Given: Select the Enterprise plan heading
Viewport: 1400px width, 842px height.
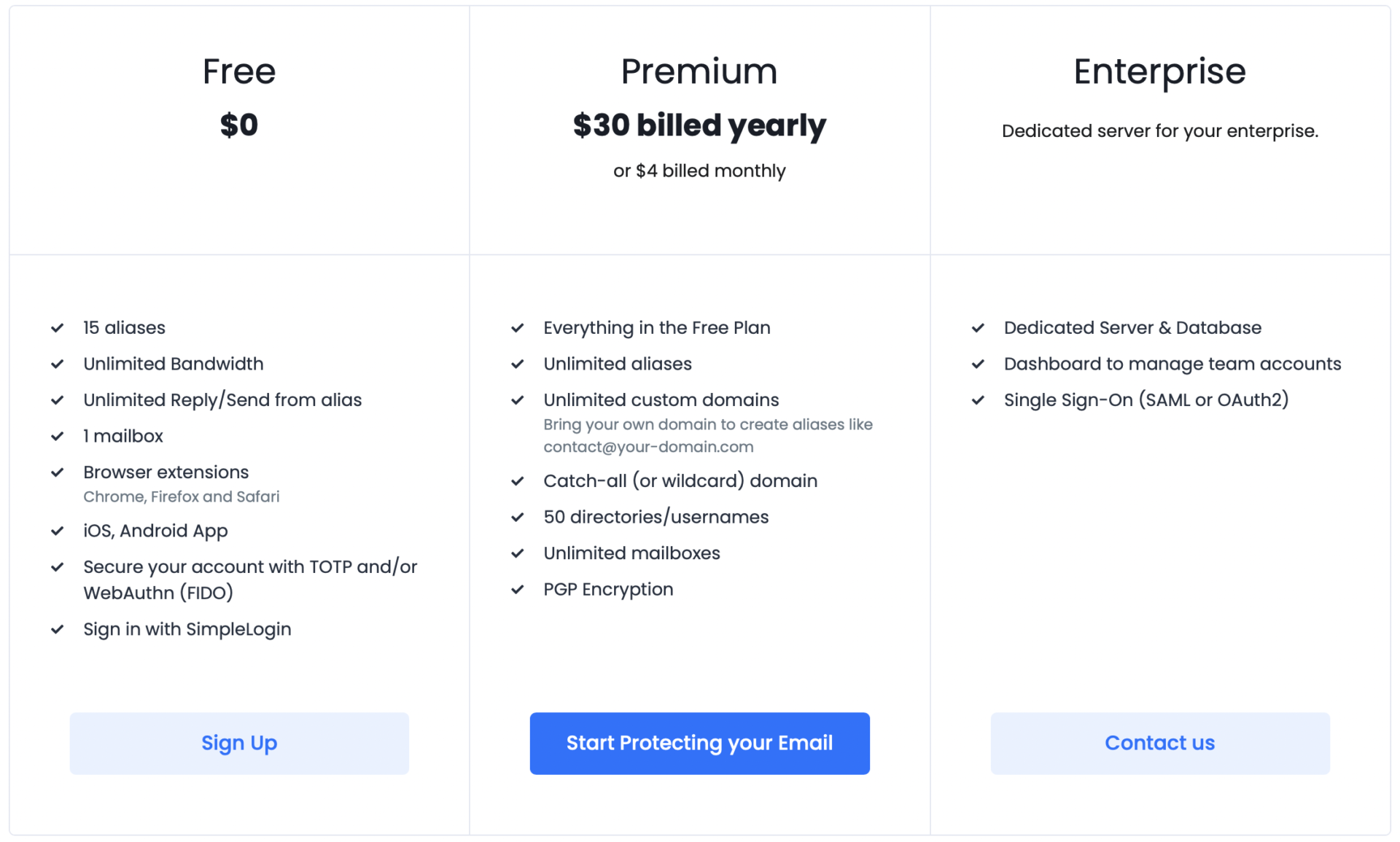Looking at the screenshot, I should tap(1159, 71).
